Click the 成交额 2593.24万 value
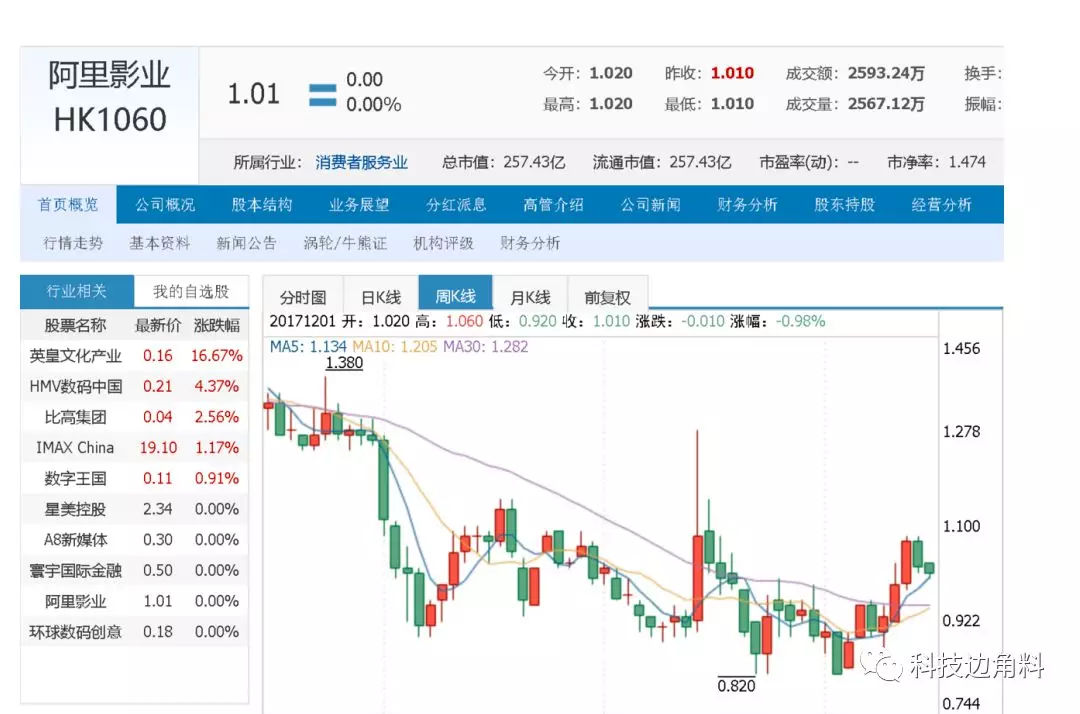The width and height of the screenshot is (1080, 714). pyautogui.click(x=886, y=74)
